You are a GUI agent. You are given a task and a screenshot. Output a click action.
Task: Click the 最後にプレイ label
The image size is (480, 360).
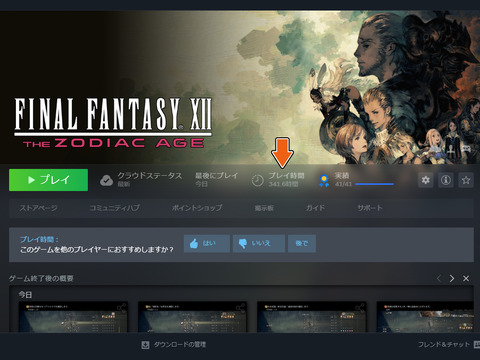(217, 176)
